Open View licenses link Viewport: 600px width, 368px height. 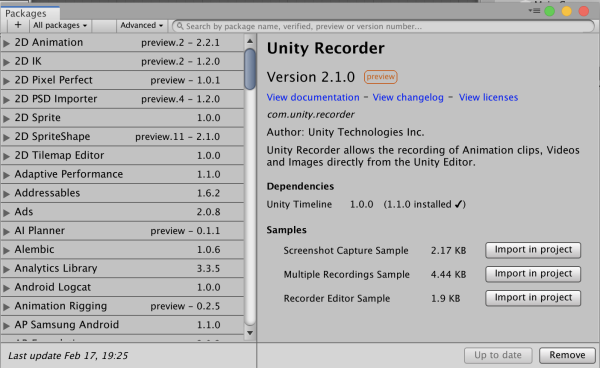coord(488,97)
